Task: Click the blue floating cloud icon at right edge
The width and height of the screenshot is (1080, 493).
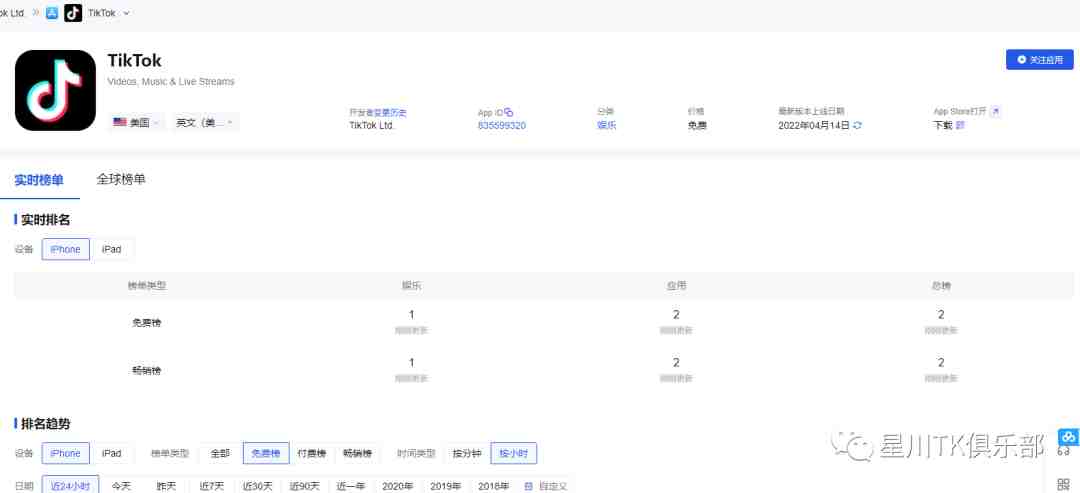Action: pos(1068,437)
